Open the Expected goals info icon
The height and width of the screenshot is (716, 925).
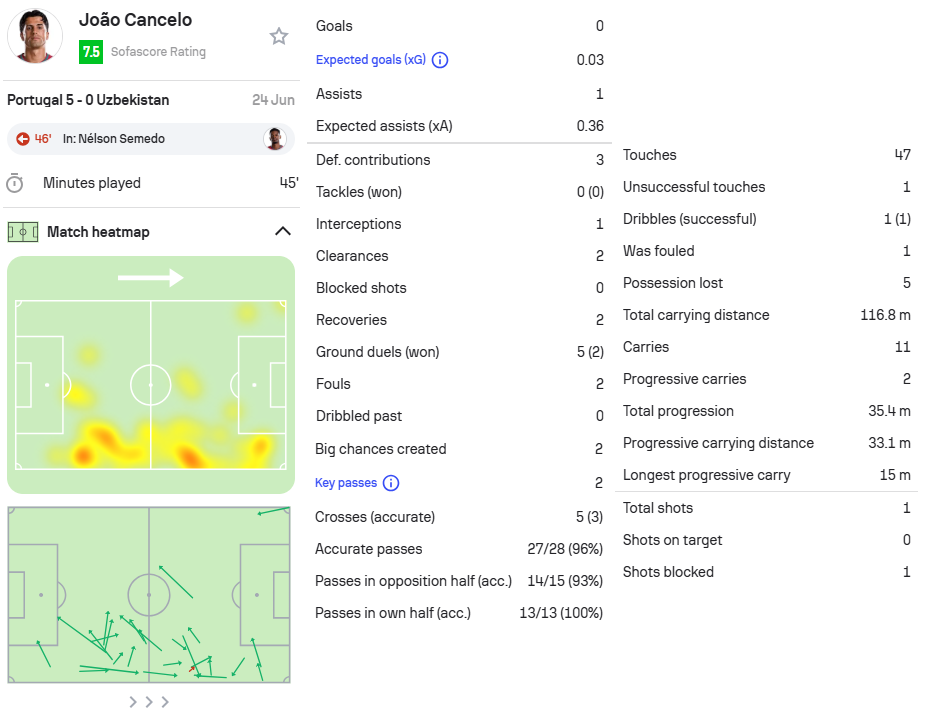tap(440, 60)
